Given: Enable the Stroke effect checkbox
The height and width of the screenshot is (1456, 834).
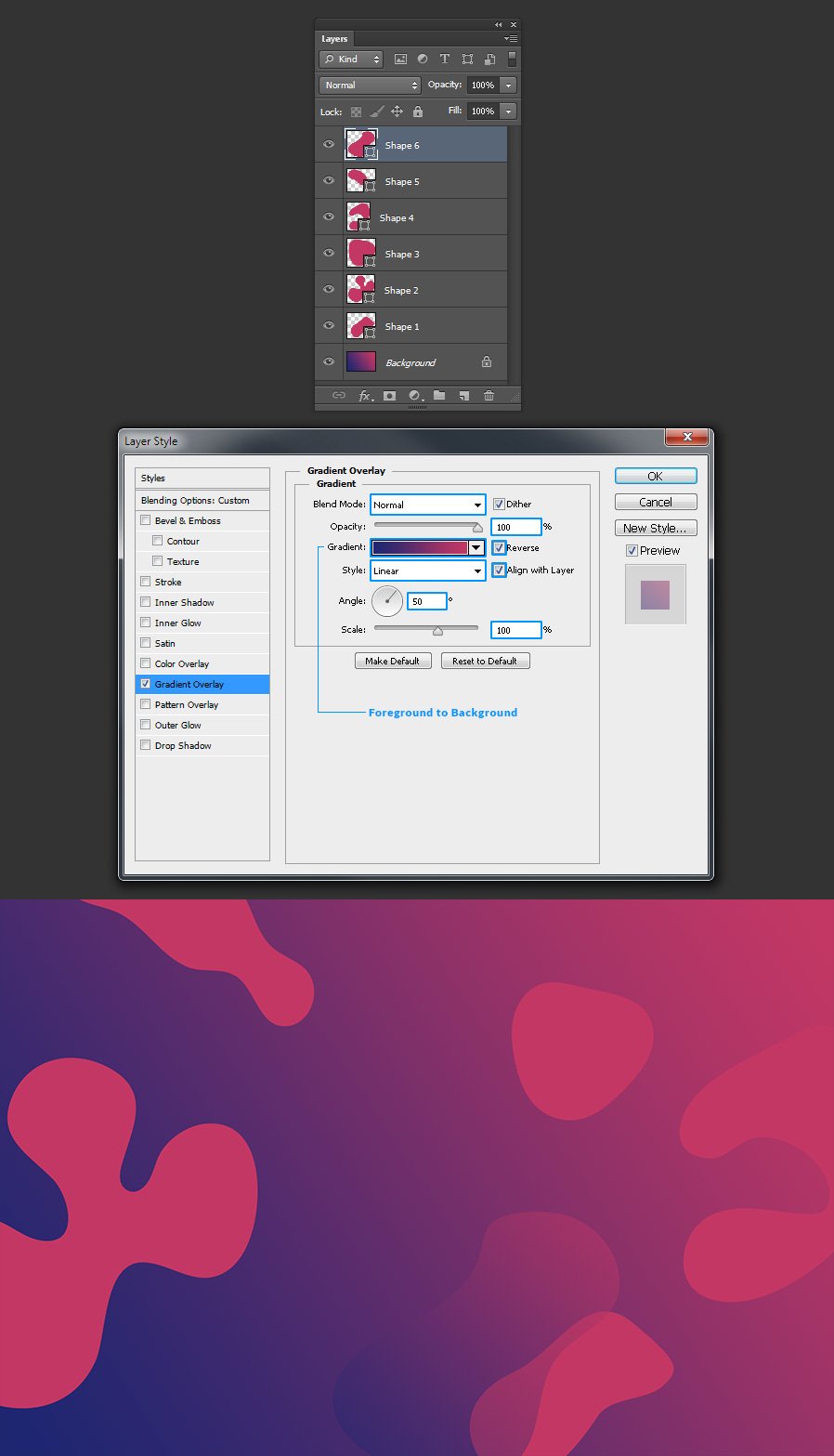Looking at the screenshot, I should click(x=145, y=582).
